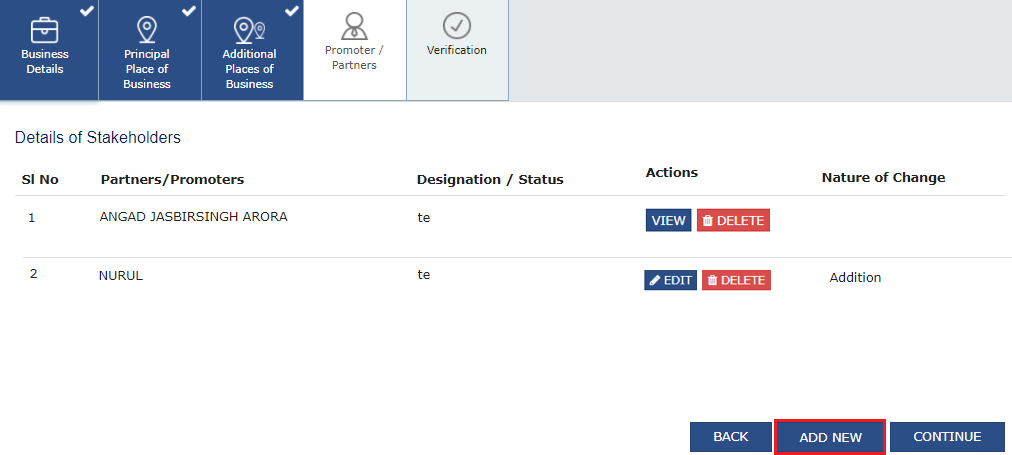Click the circled checkmark Verification icon

456,25
